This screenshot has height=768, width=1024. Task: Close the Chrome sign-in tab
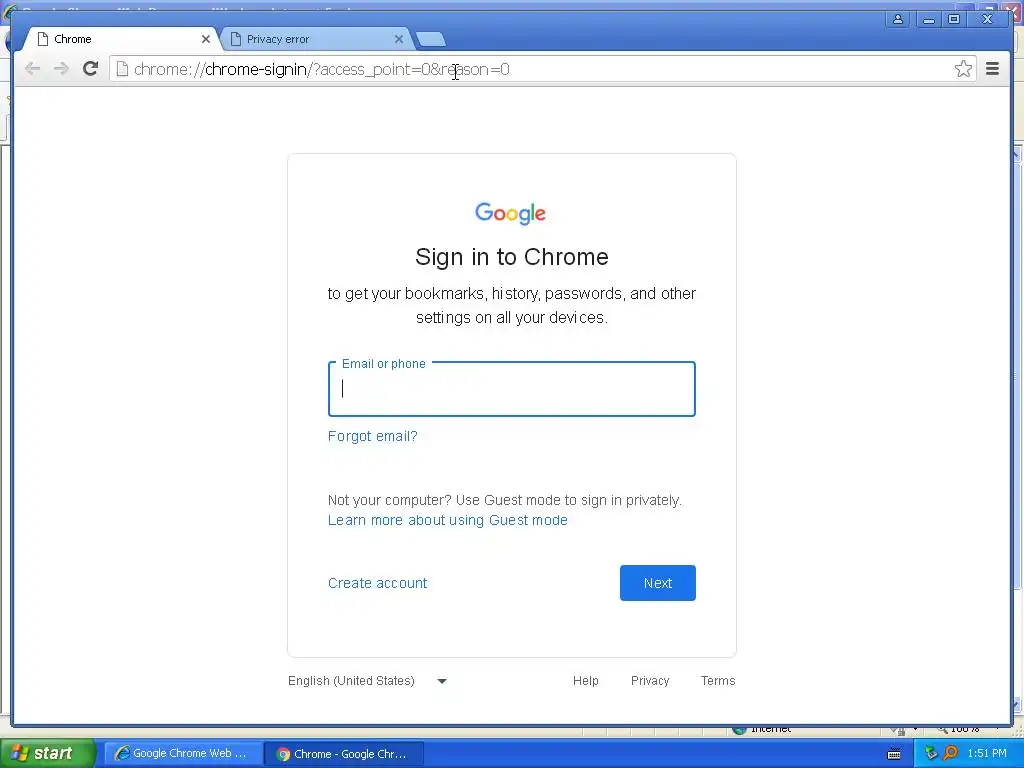click(206, 39)
